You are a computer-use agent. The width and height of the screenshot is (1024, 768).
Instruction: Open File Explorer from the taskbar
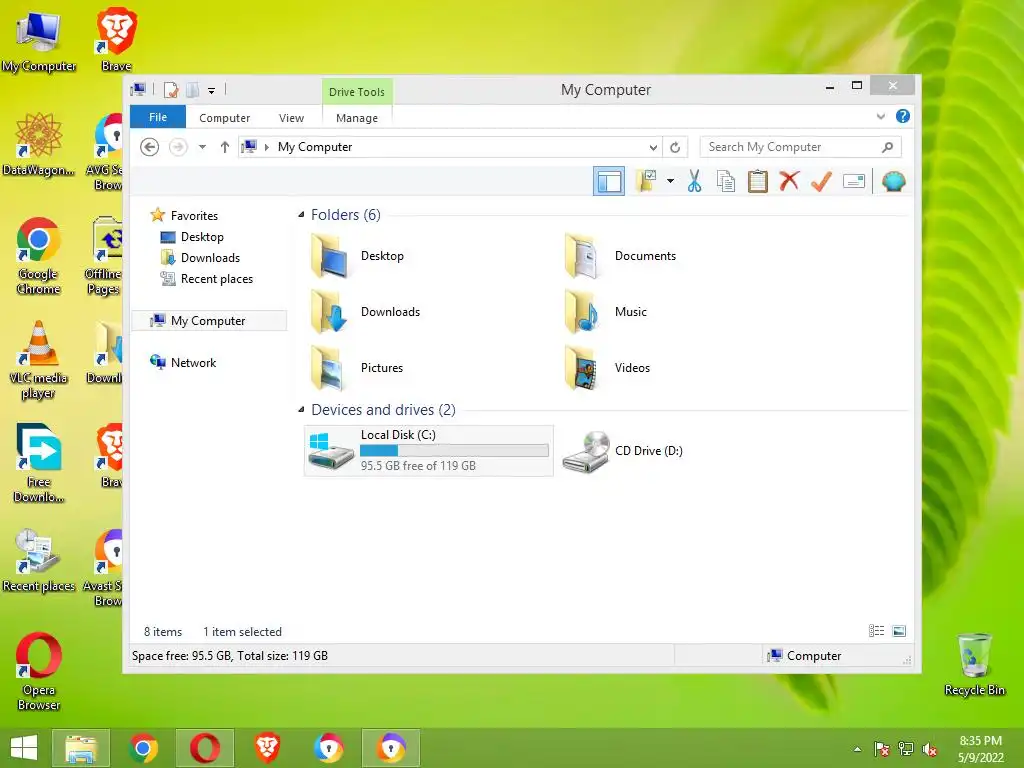click(80, 748)
